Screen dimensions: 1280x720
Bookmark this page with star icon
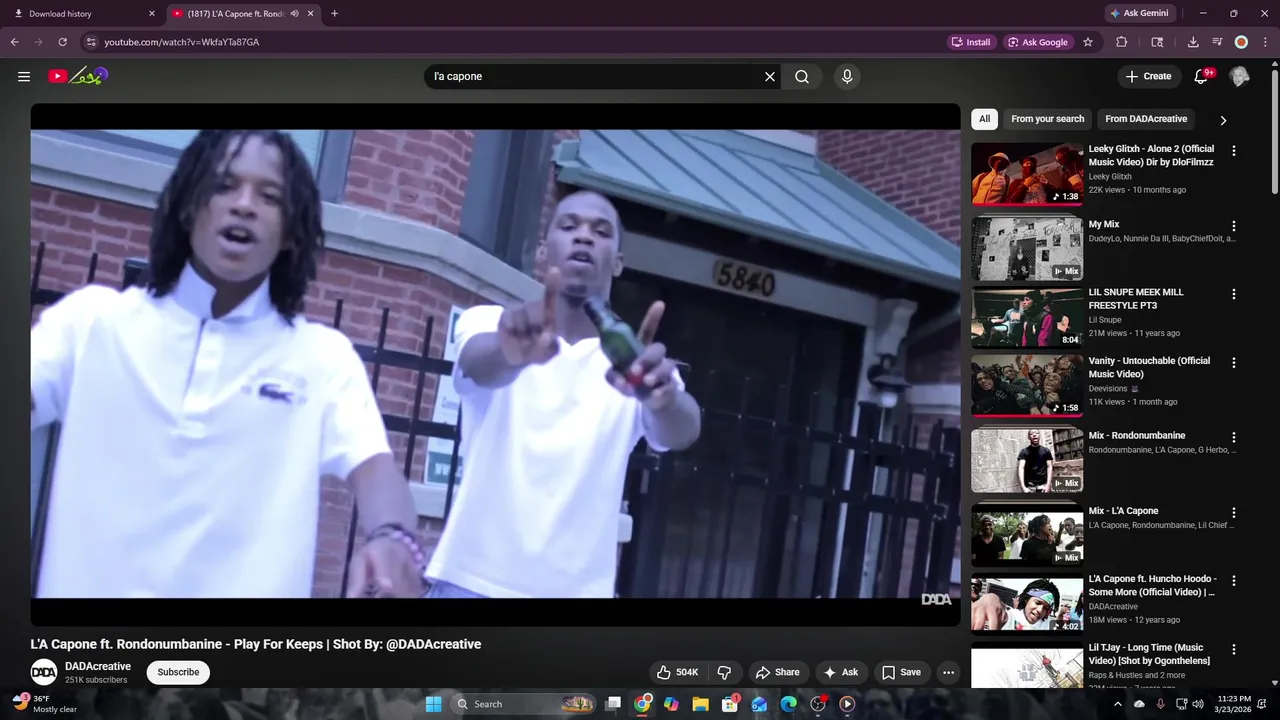point(1088,42)
